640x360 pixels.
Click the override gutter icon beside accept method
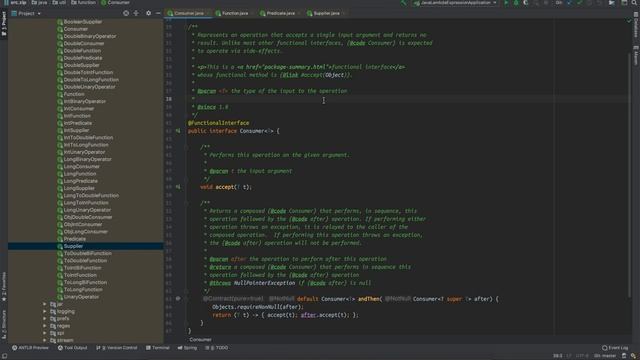[x=178, y=187]
